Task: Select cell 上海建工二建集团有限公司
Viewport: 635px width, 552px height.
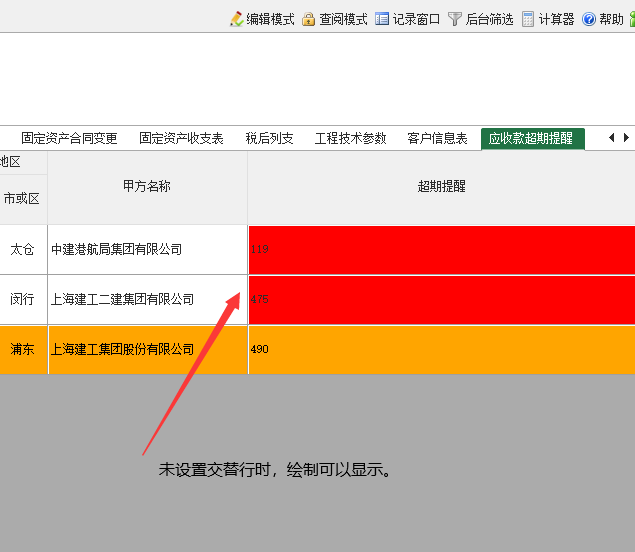Action: [x=147, y=300]
